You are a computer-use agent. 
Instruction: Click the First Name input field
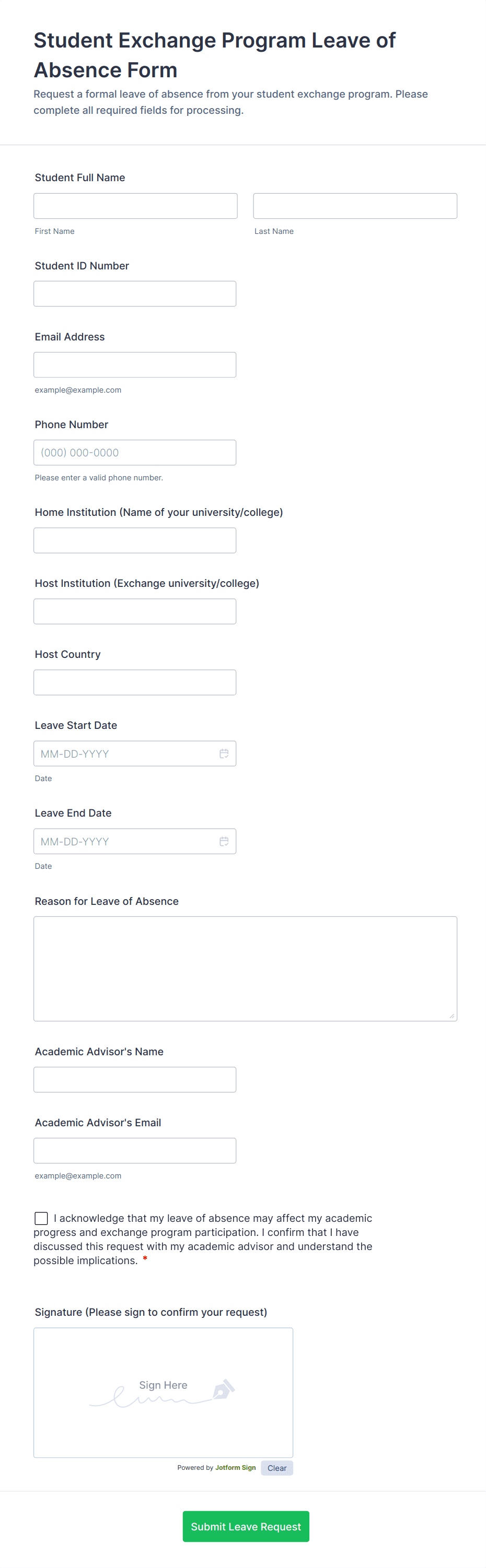[135, 206]
